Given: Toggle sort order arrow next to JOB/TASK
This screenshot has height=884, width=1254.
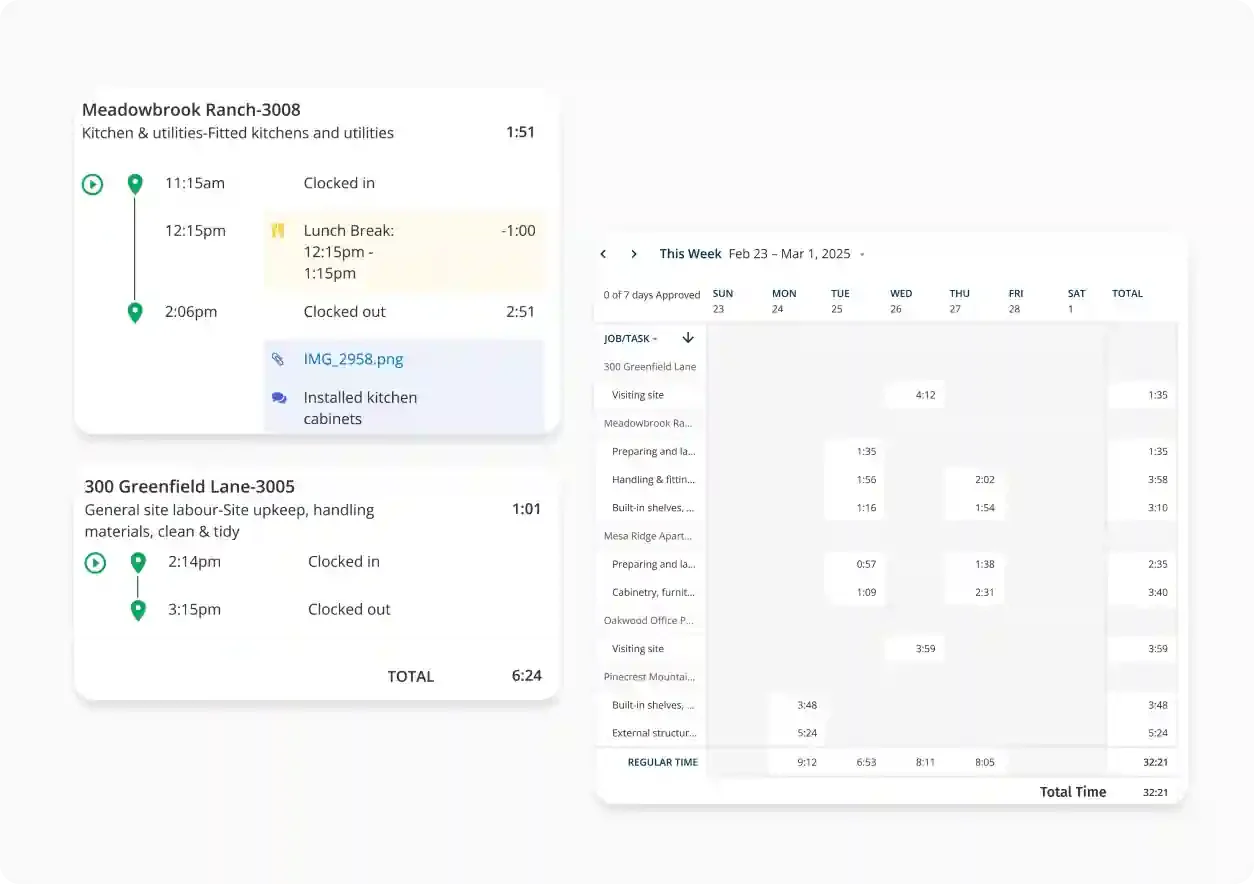Looking at the screenshot, I should [x=688, y=338].
